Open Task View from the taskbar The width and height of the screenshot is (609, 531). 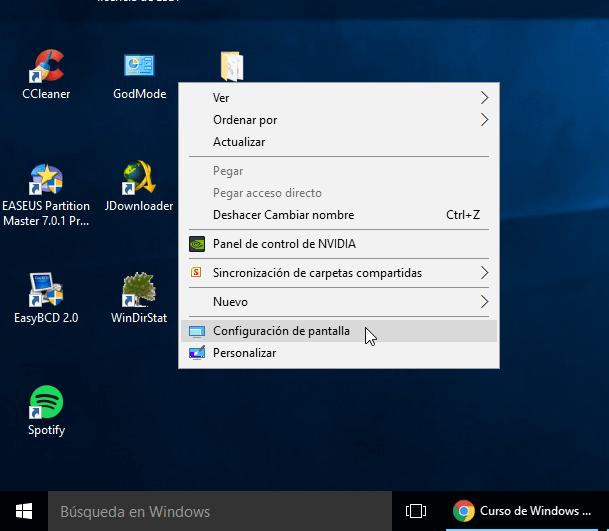pyautogui.click(x=416, y=511)
